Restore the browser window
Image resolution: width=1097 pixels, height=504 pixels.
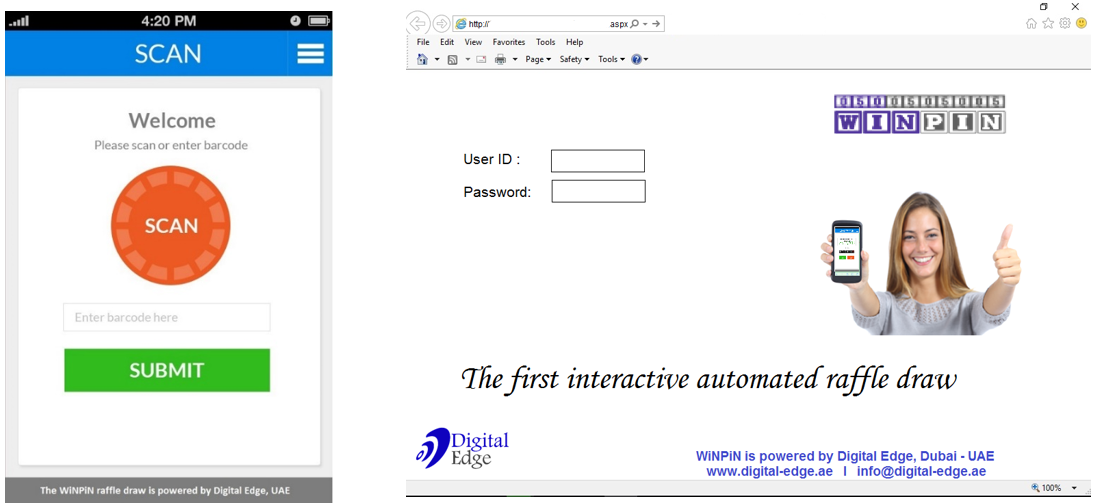pos(1044,6)
